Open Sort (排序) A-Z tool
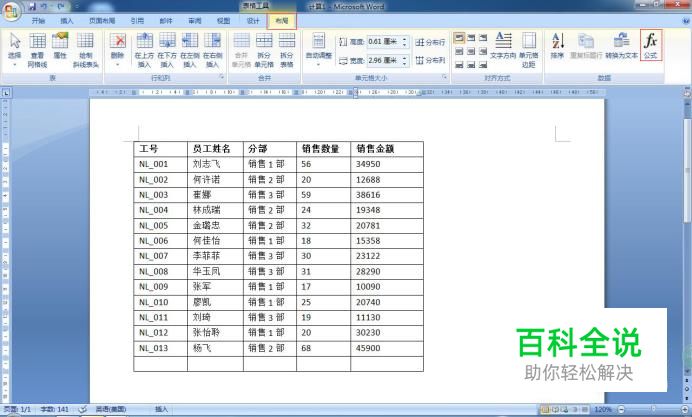 click(557, 45)
